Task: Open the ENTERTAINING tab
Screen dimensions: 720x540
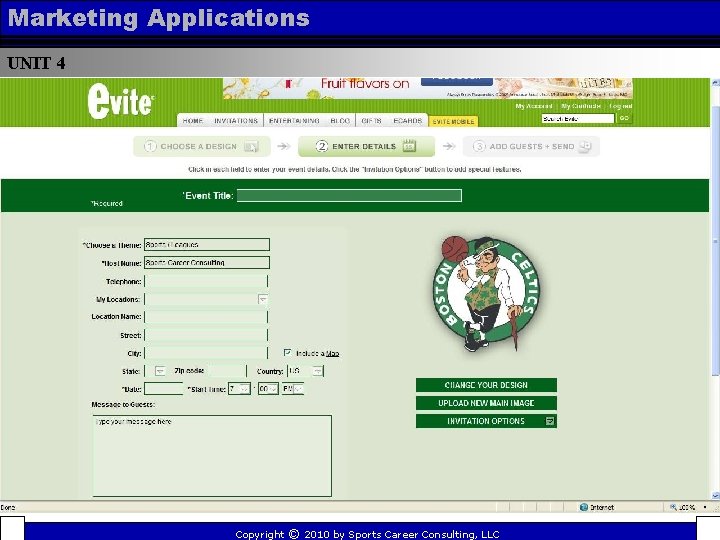Action: pos(294,121)
